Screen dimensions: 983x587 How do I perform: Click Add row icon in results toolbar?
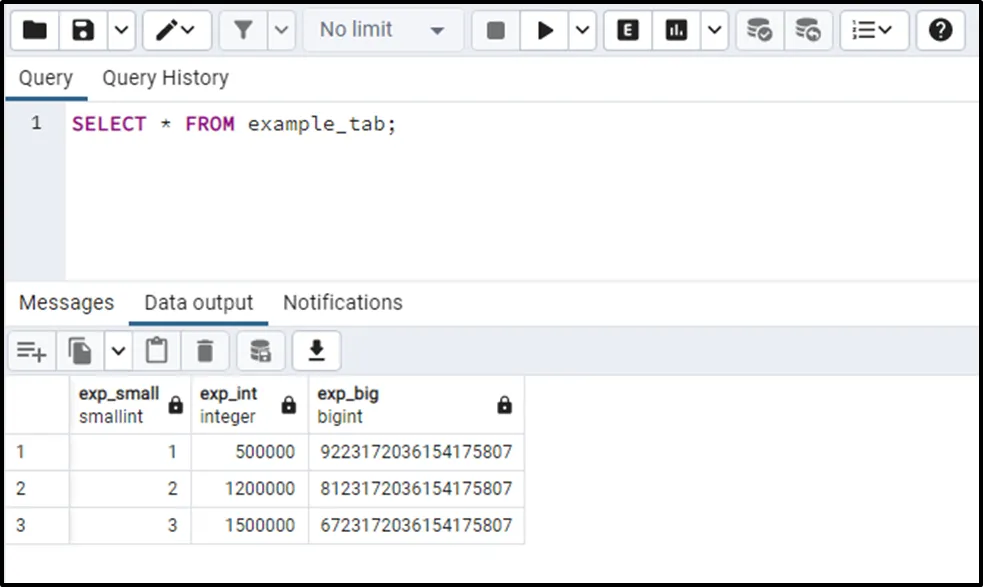pyautogui.click(x=31, y=351)
